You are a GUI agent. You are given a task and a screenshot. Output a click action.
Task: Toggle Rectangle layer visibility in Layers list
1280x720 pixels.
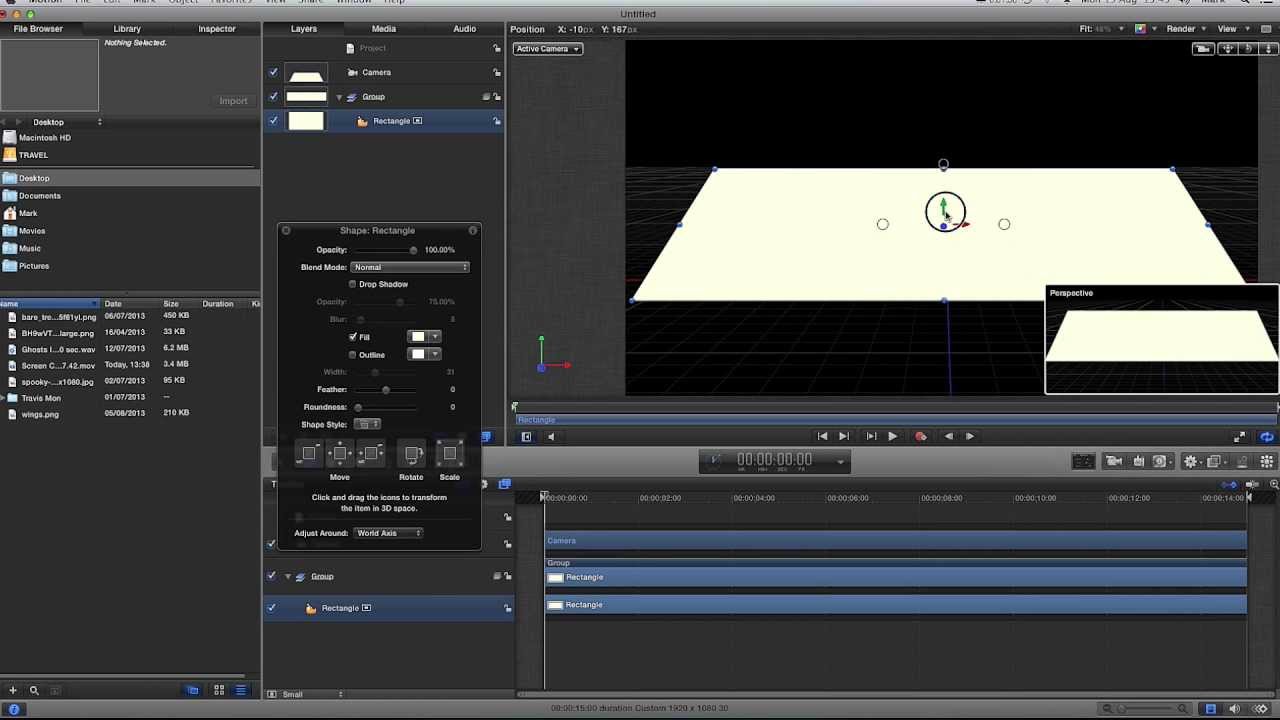[273, 121]
